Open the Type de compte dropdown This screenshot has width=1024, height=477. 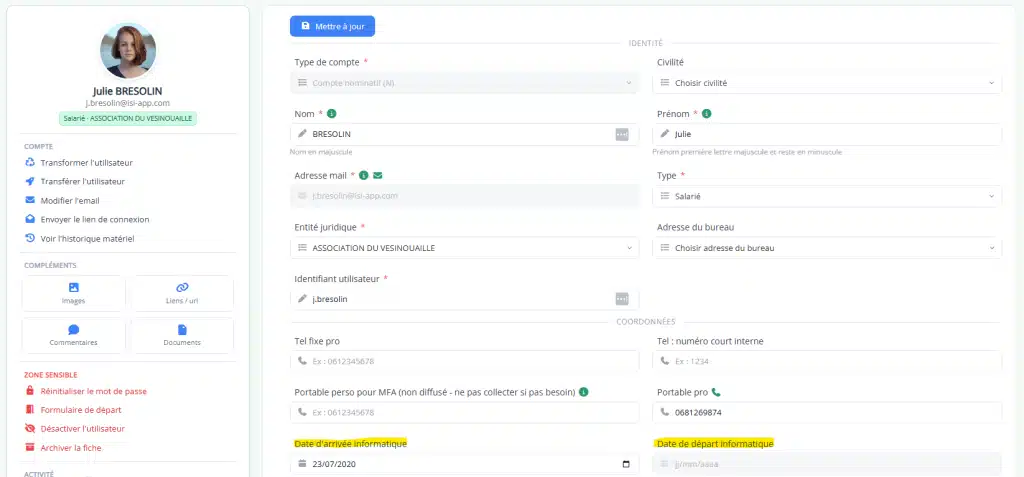(464, 83)
